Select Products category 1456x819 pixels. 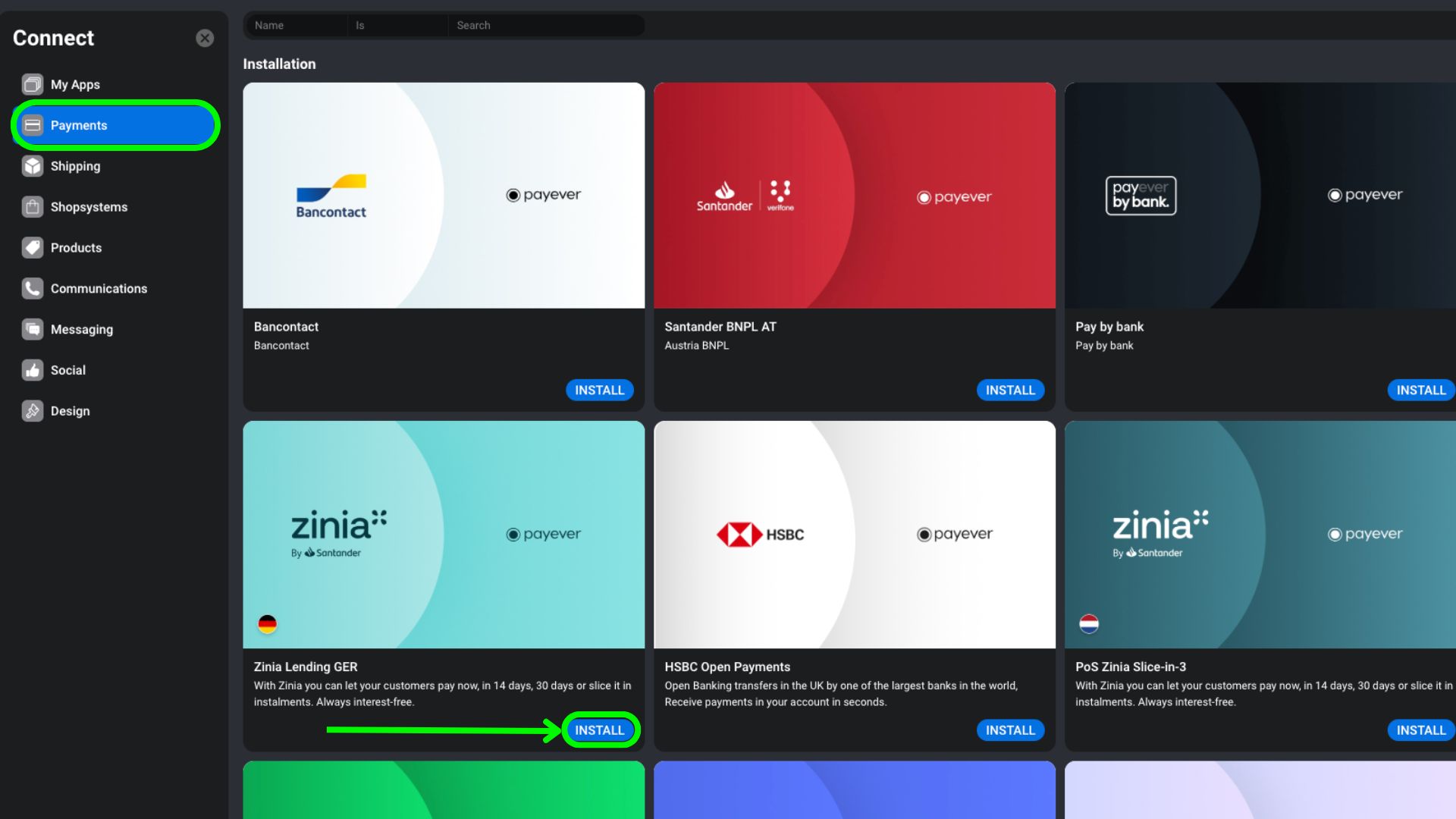pyautogui.click(x=115, y=247)
